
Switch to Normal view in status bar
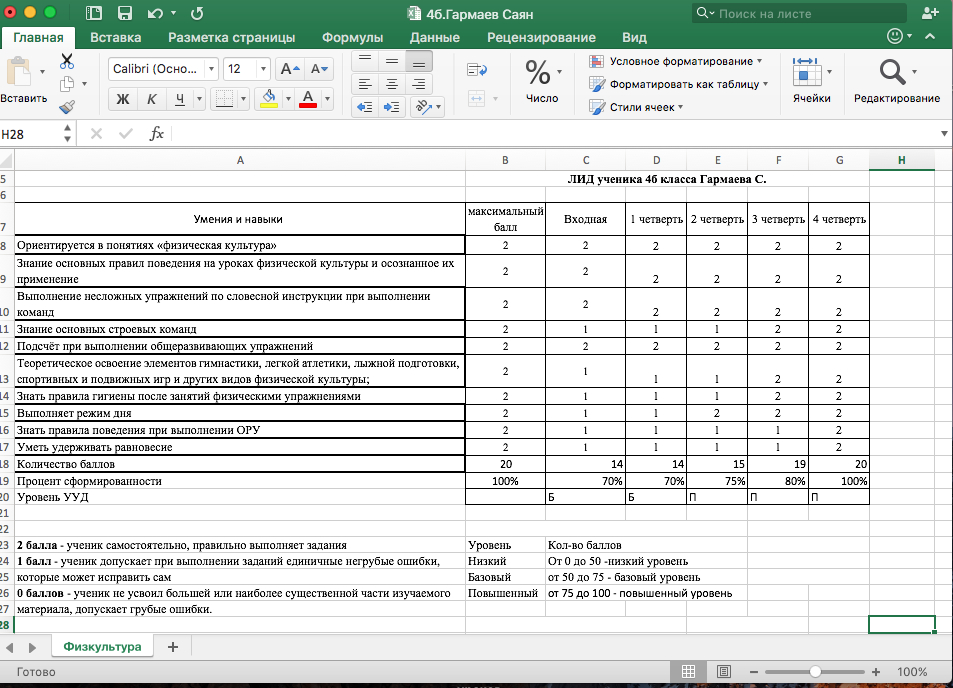pyautogui.click(x=688, y=672)
